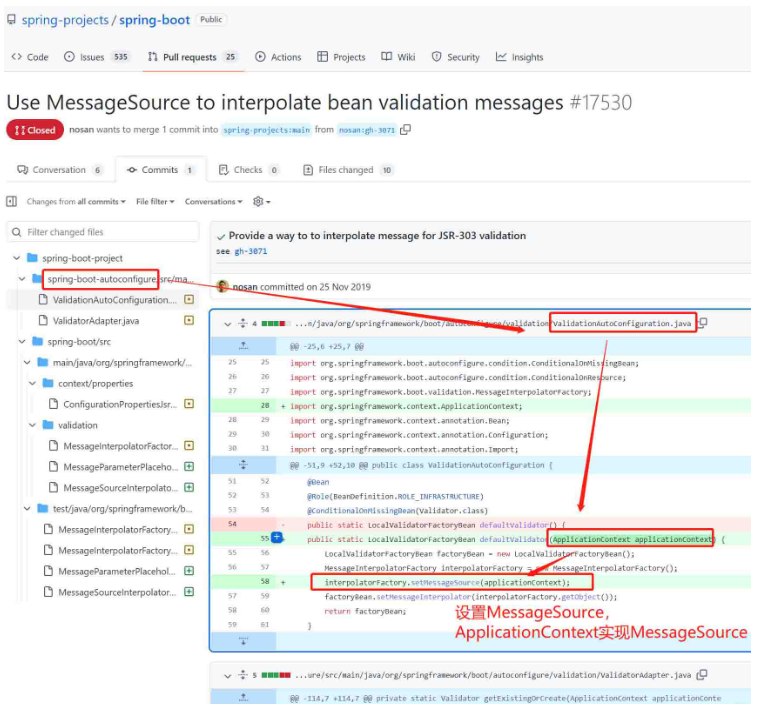Open the spring-projects:main base branch link

coord(266,130)
